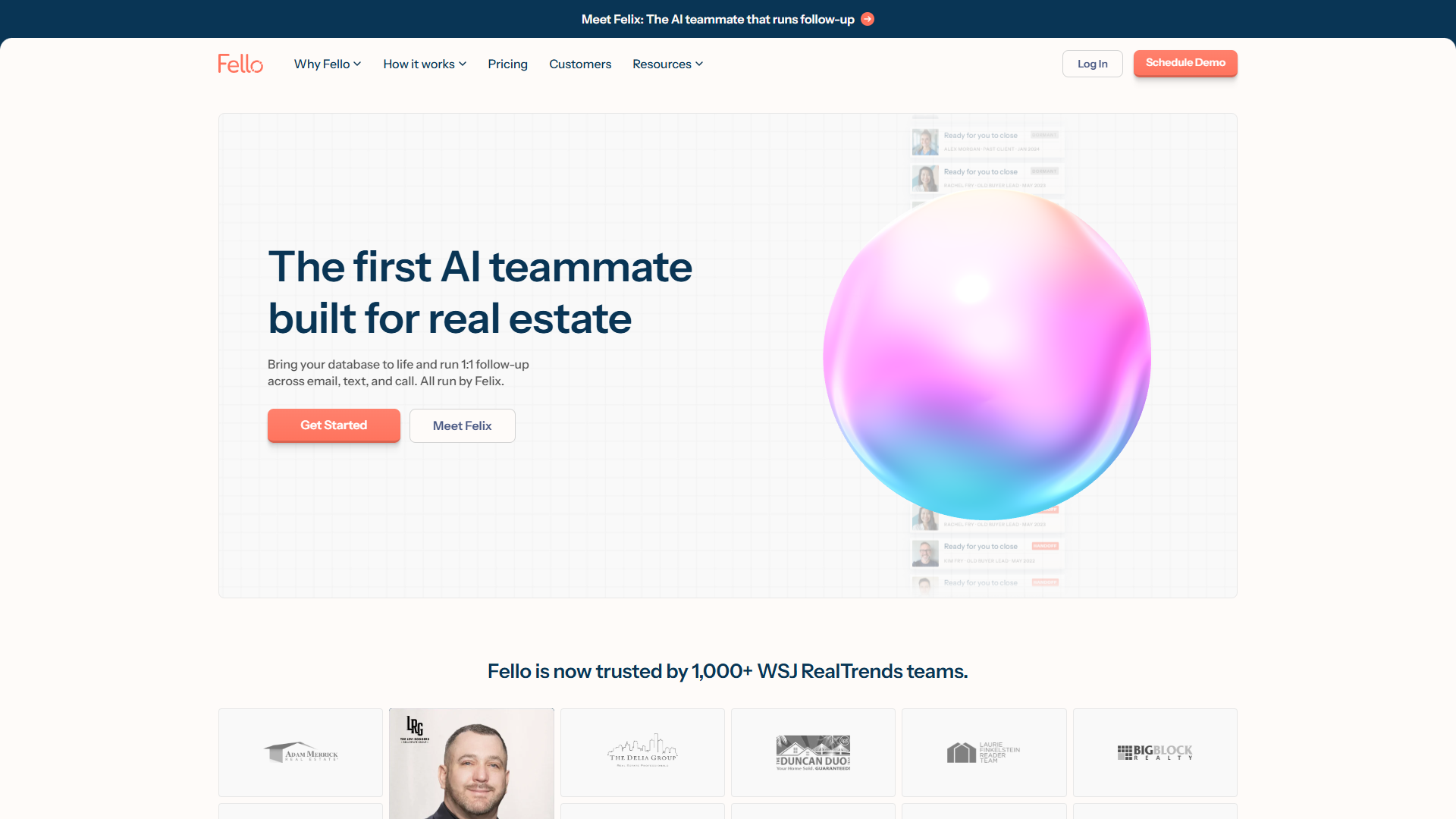The width and height of the screenshot is (1456, 819).
Task: Click the Log In button
Action: tap(1092, 64)
